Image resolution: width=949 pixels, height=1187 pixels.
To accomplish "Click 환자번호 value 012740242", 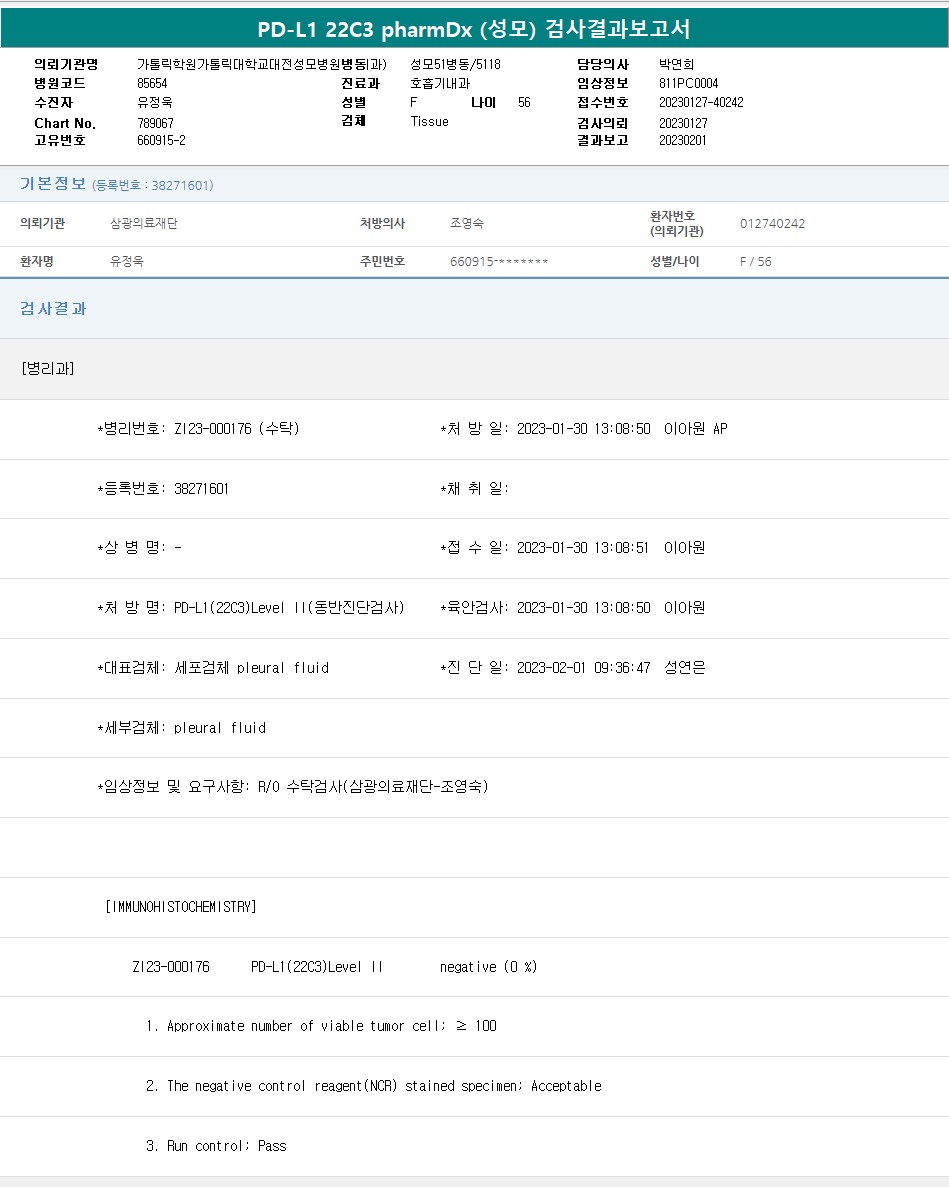I will 772,224.
